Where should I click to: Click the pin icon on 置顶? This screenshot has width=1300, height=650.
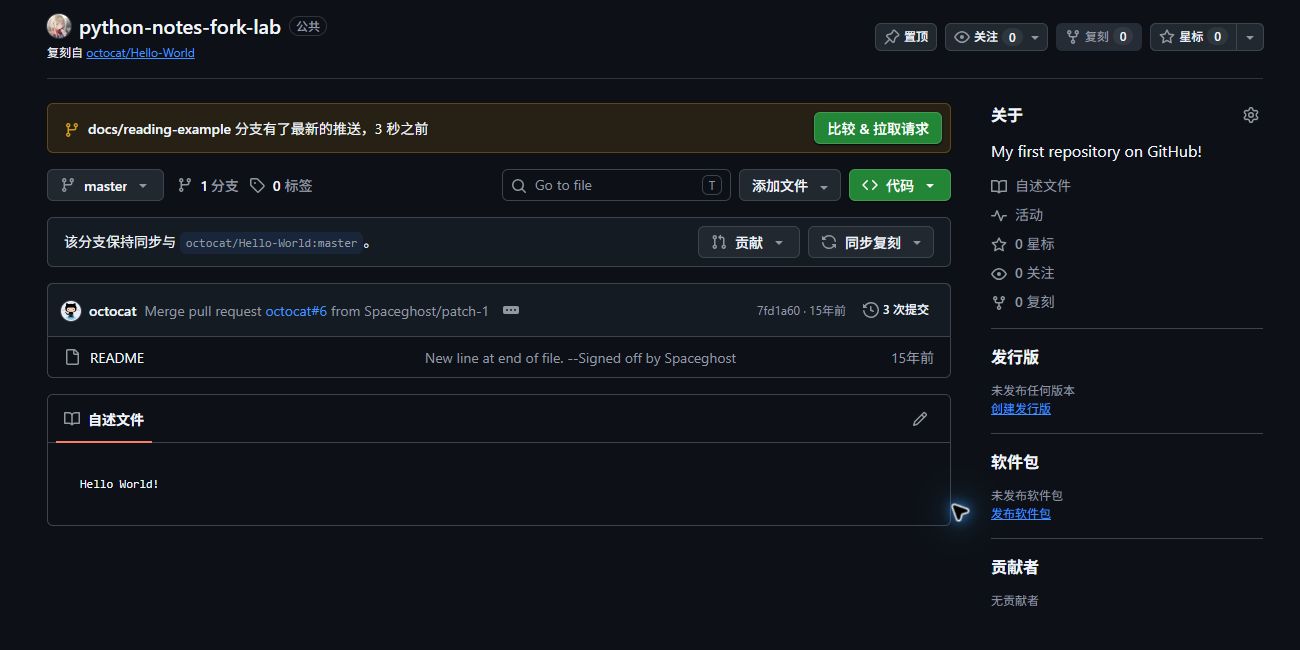point(891,37)
